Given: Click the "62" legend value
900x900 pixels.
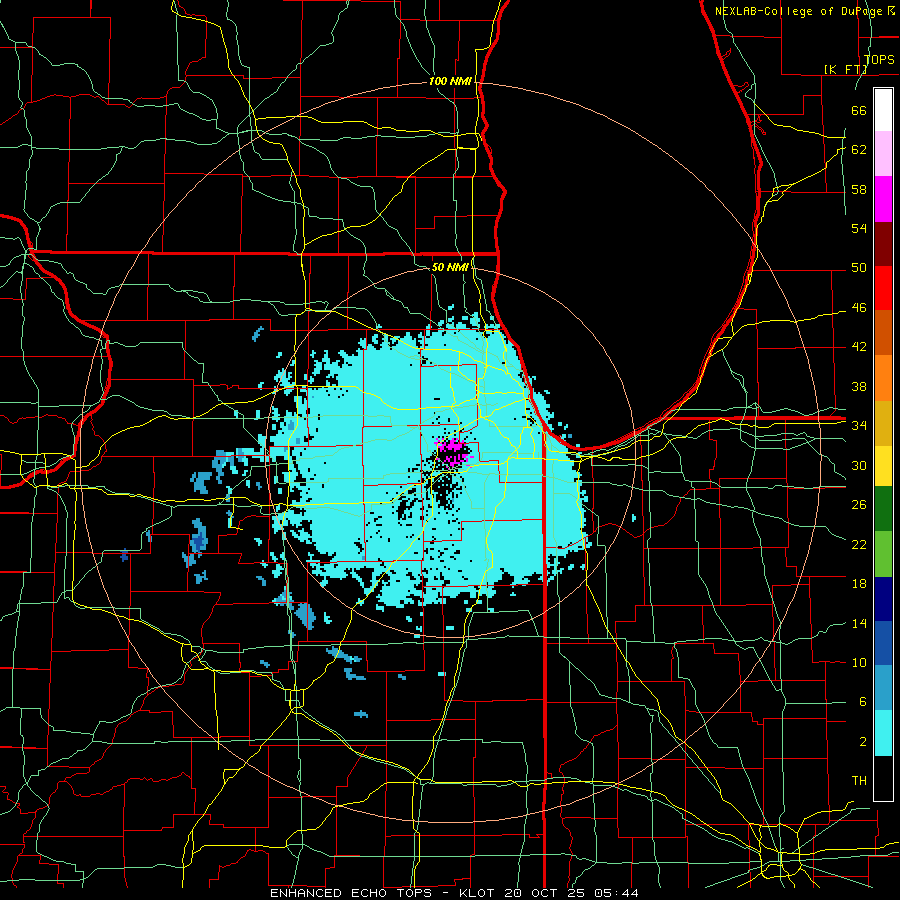Looking at the screenshot, I should (859, 149).
